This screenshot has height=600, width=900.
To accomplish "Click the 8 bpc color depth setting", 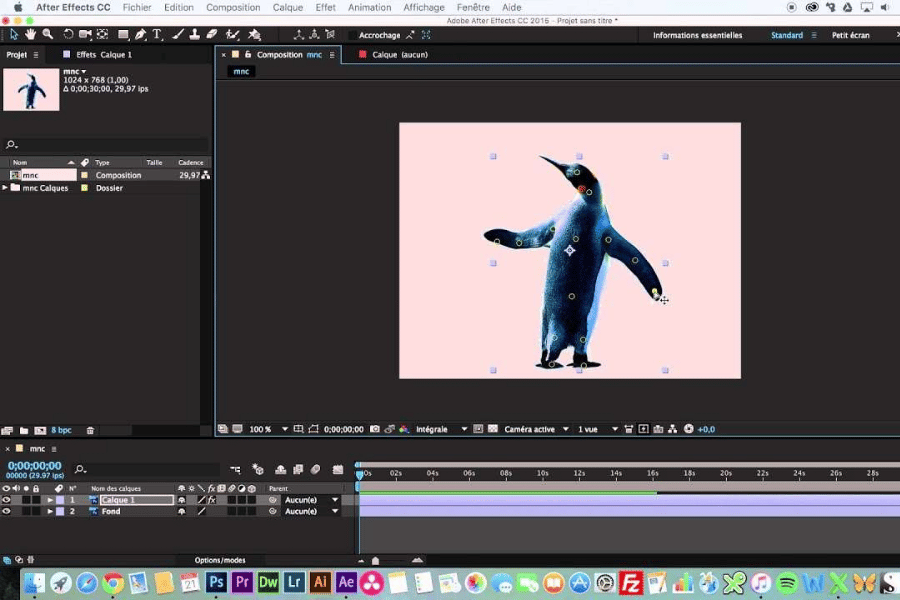I will click(61, 430).
